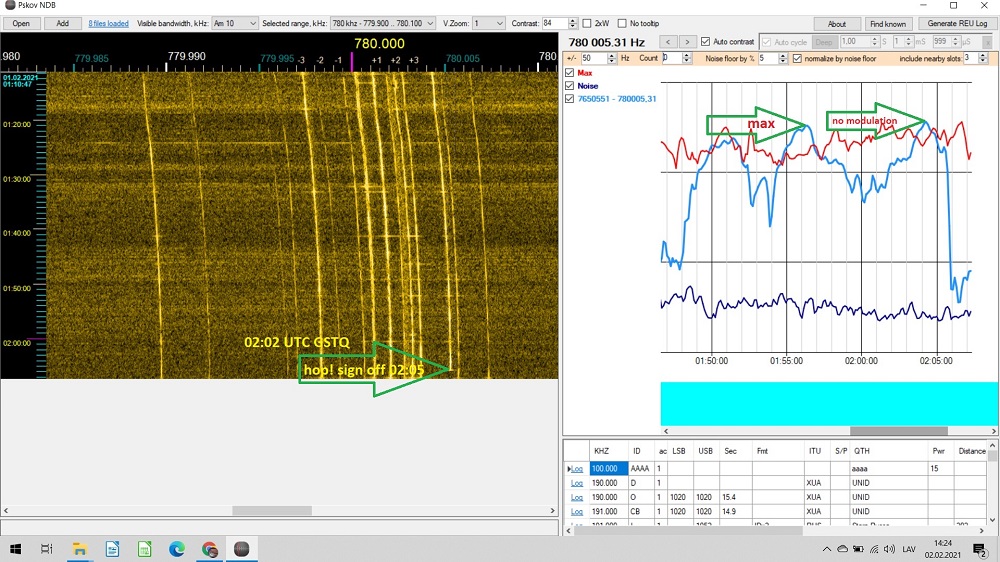This screenshot has width=1000, height=562.
Task: Toggle the No tooltip checkbox
Action: [x=622, y=23]
